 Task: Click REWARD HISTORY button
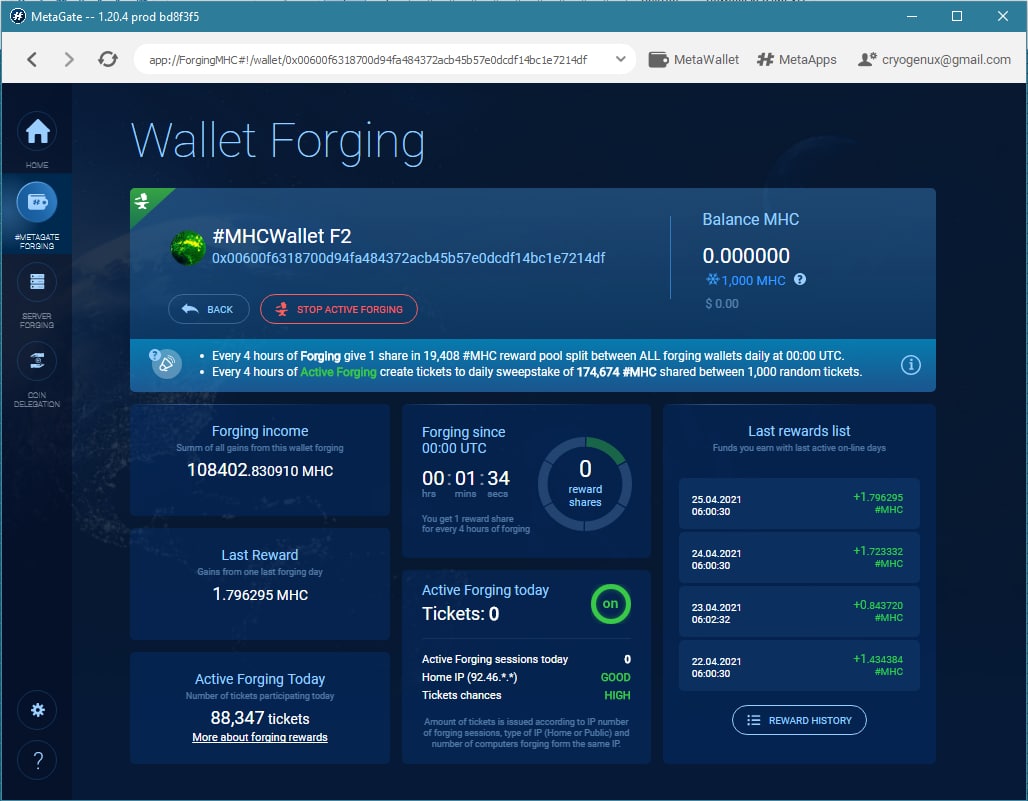799,720
